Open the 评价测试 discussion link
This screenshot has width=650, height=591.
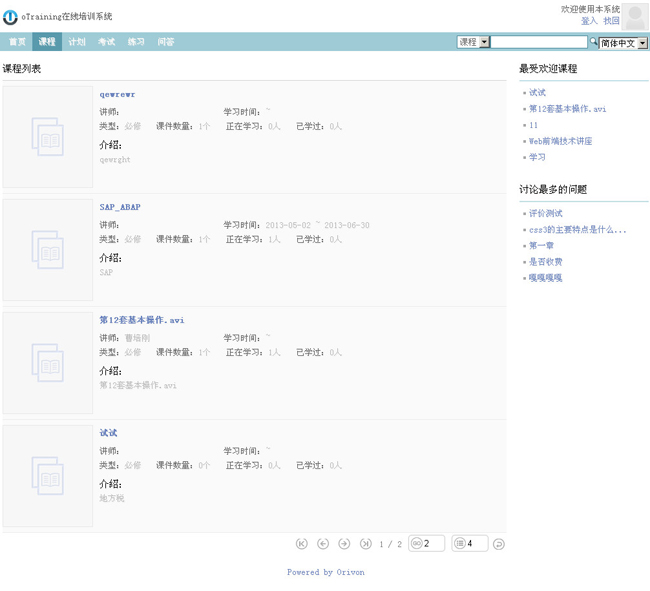[545, 213]
